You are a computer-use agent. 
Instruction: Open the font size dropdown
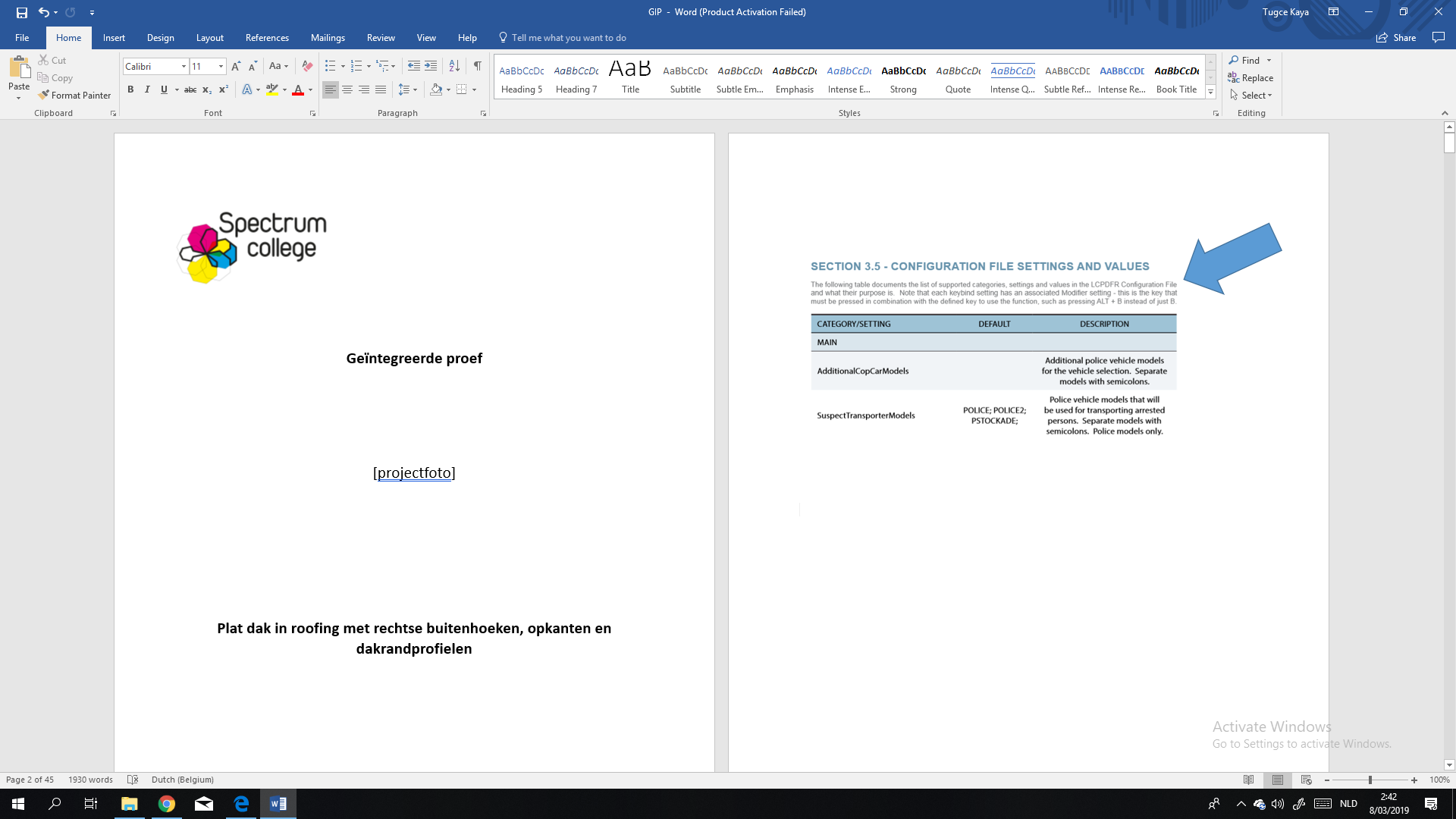tap(221, 67)
